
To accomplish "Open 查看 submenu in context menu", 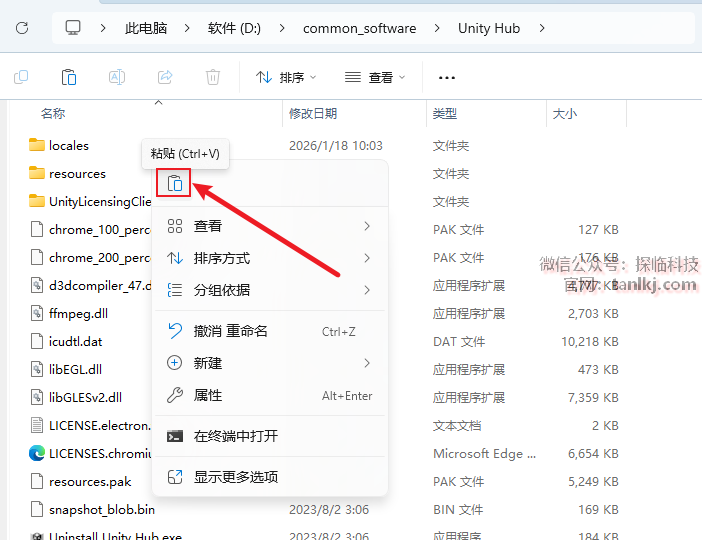I will pyautogui.click(x=270, y=226).
